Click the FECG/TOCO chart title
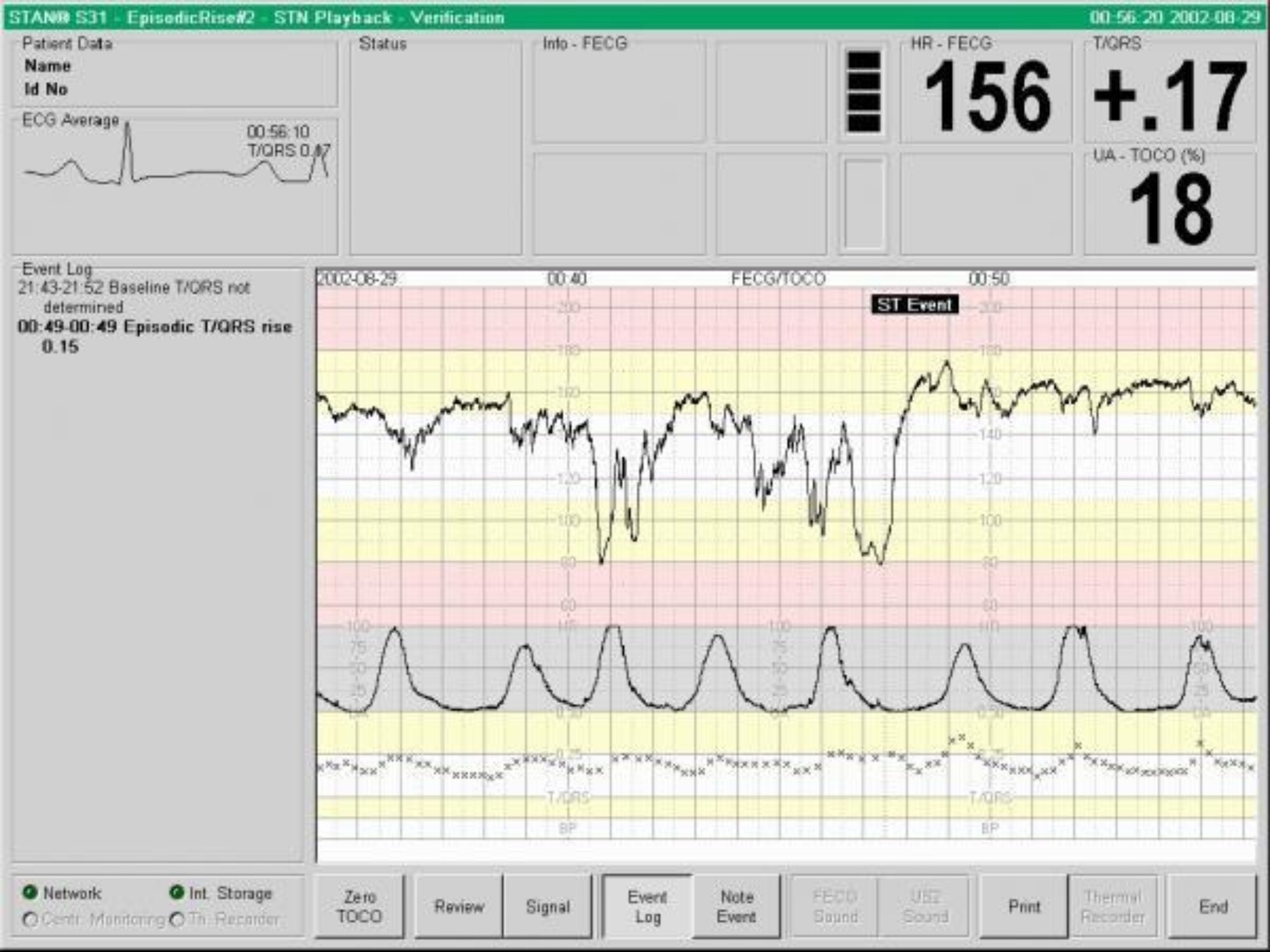This screenshot has height=952, width=1270. (778, 279)
